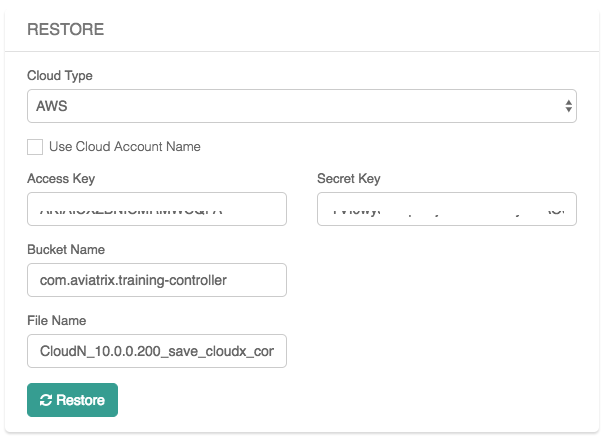Enable the Use Cloud Account Name checkbox
Viewport: 606px width, 440px height.
[35, 147]
